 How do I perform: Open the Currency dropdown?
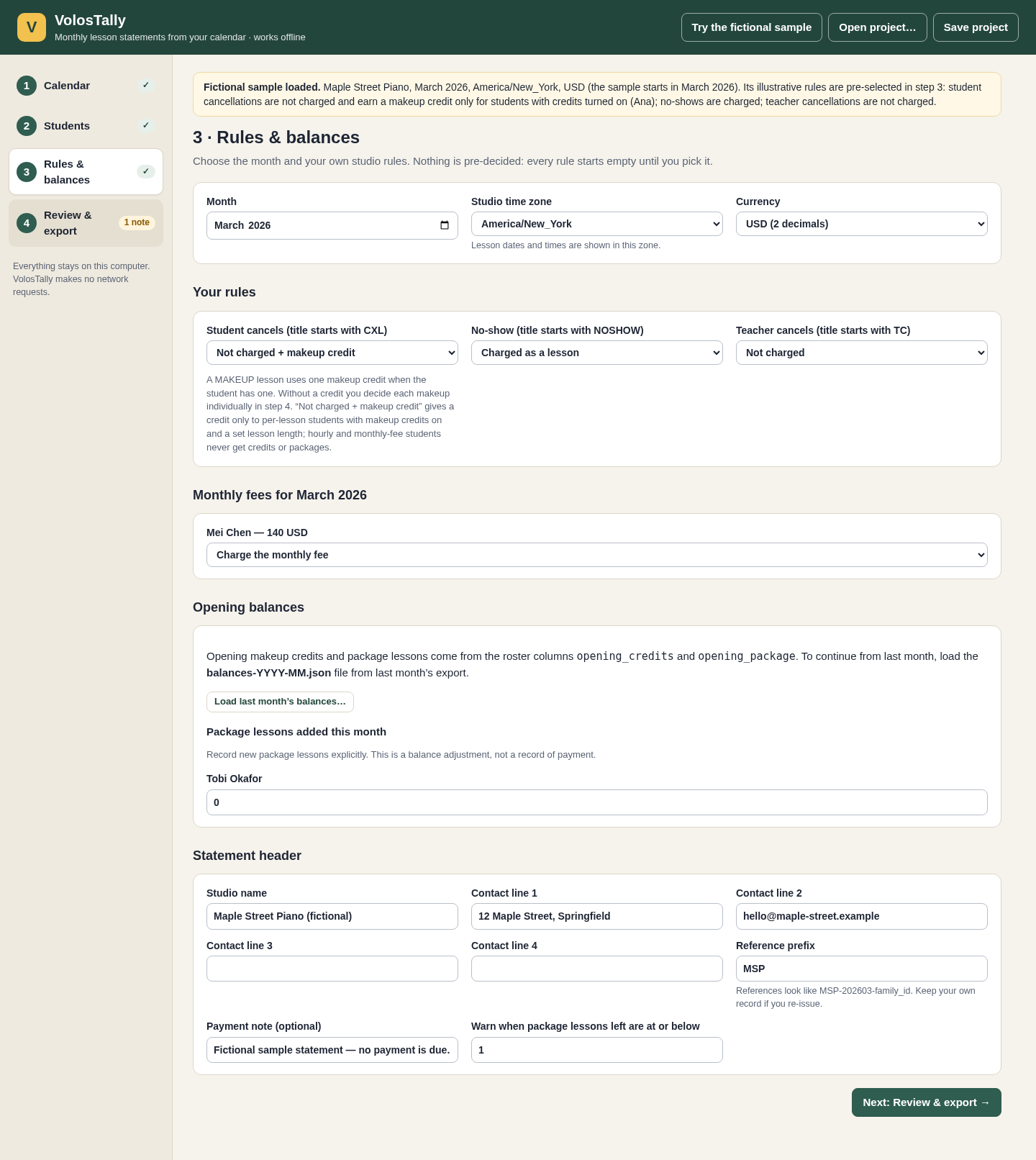tap(862, 224)
